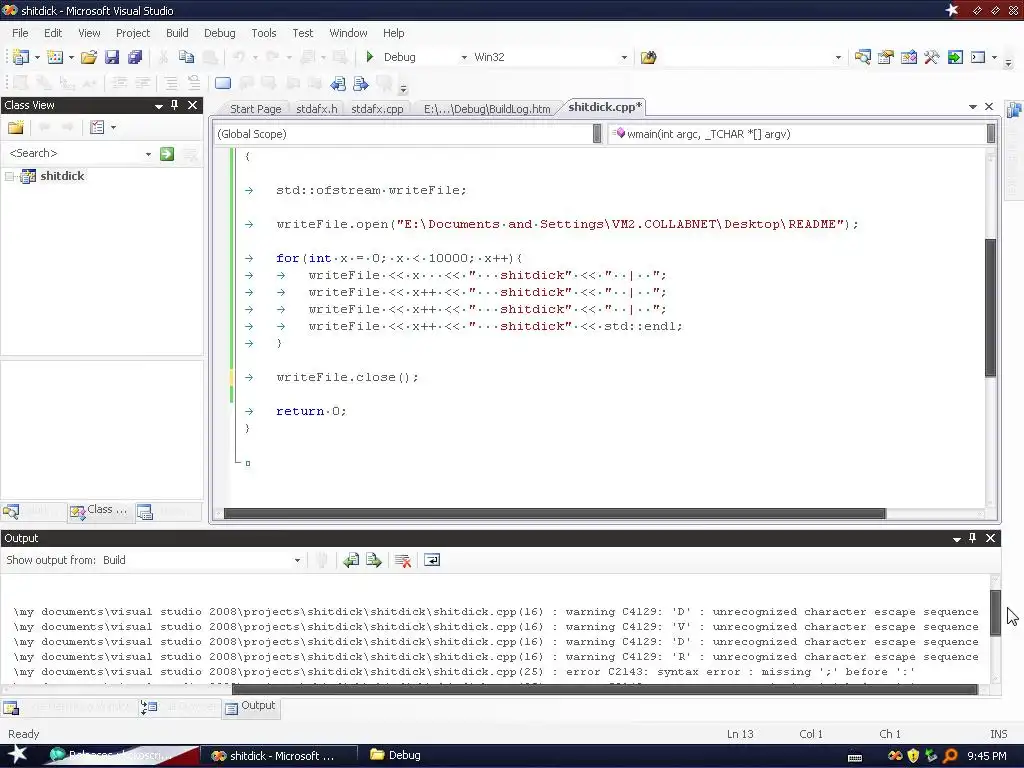Open the Add New Item dropdown arrow

pos(71,57)
